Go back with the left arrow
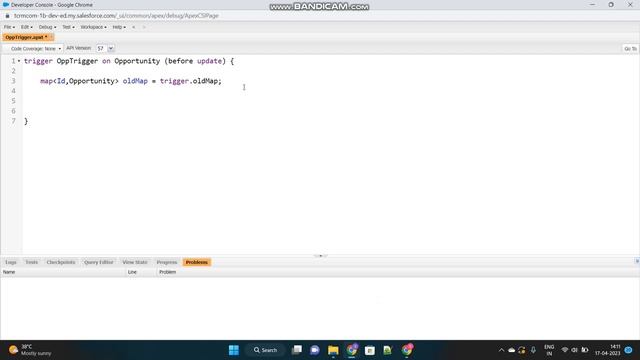640x360 pixels. click(x=133, y=27)
